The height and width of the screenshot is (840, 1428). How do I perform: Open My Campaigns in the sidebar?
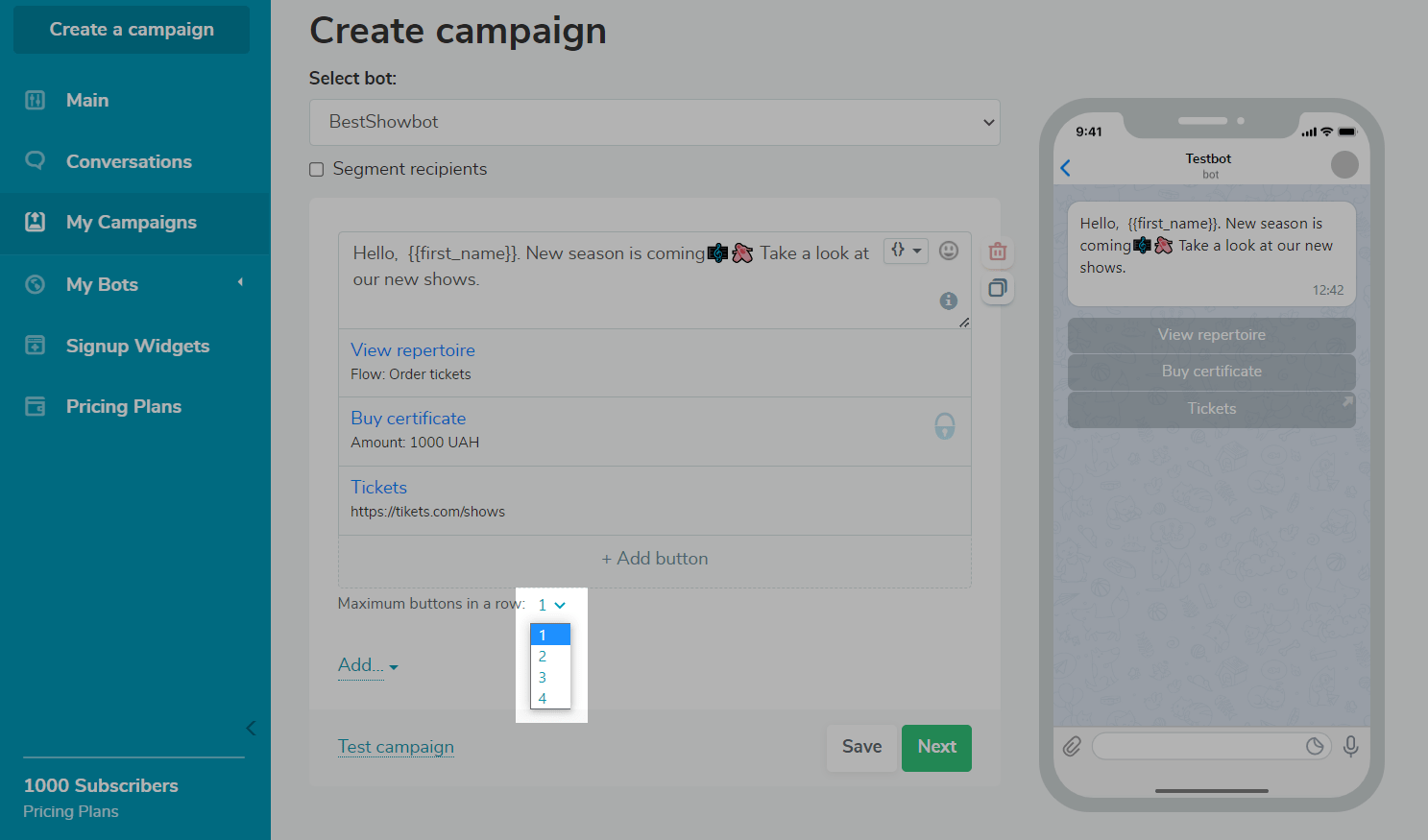click(x=132, y=223)
